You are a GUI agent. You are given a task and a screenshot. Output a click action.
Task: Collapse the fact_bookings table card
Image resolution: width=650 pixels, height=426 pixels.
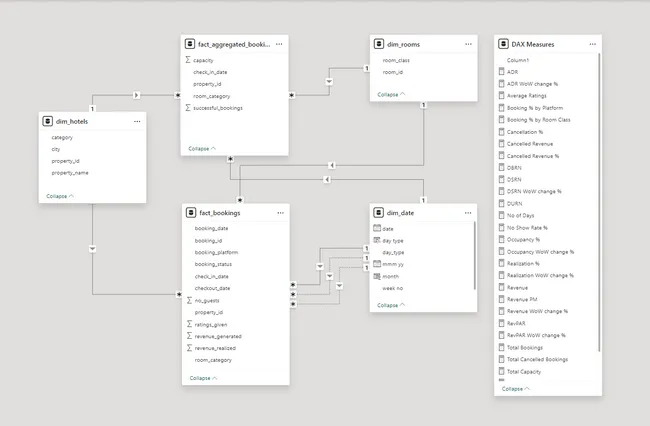[203, 378]
